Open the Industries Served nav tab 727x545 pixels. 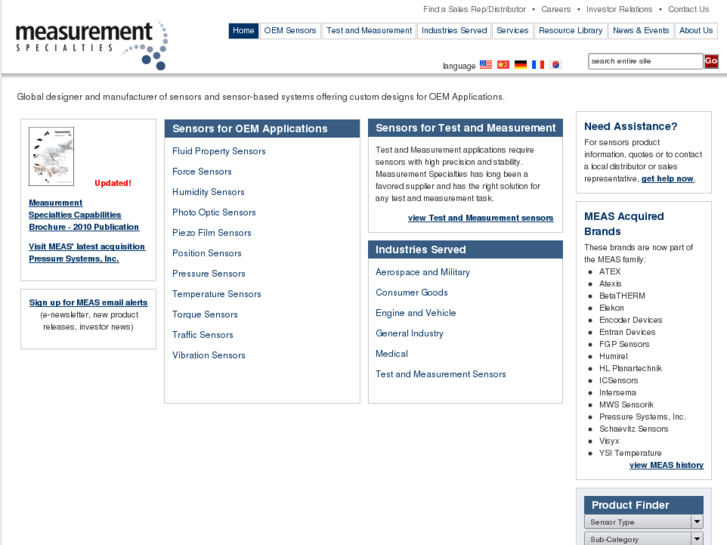coord(454,31)
